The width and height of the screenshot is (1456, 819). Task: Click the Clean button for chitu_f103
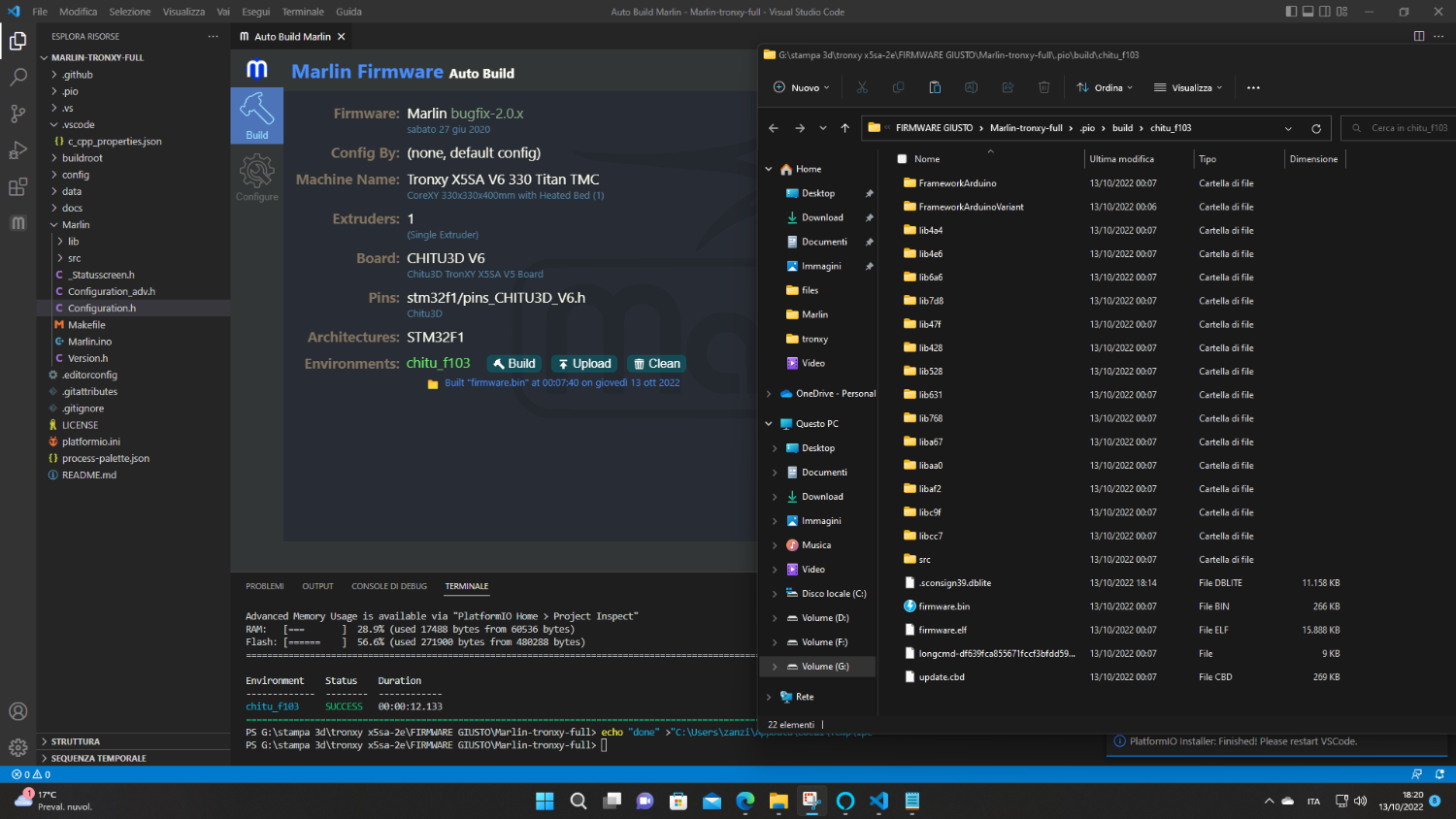pos(656,364)
